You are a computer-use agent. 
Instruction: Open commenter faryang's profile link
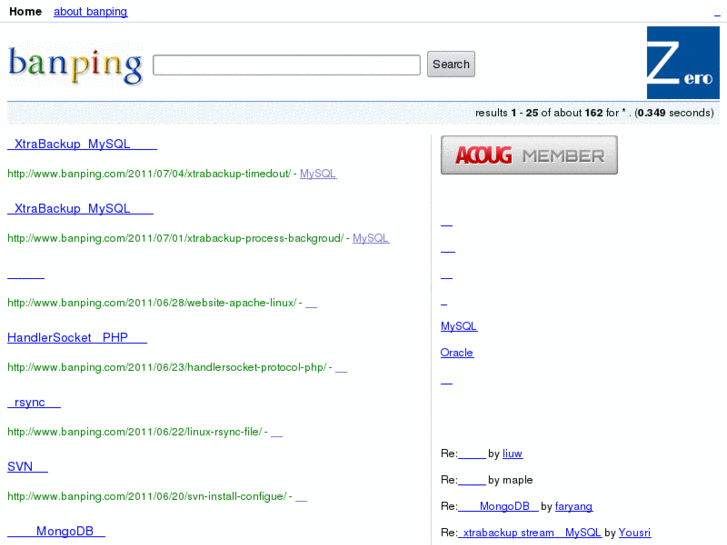pyautogui.click(x=574, y=507)
